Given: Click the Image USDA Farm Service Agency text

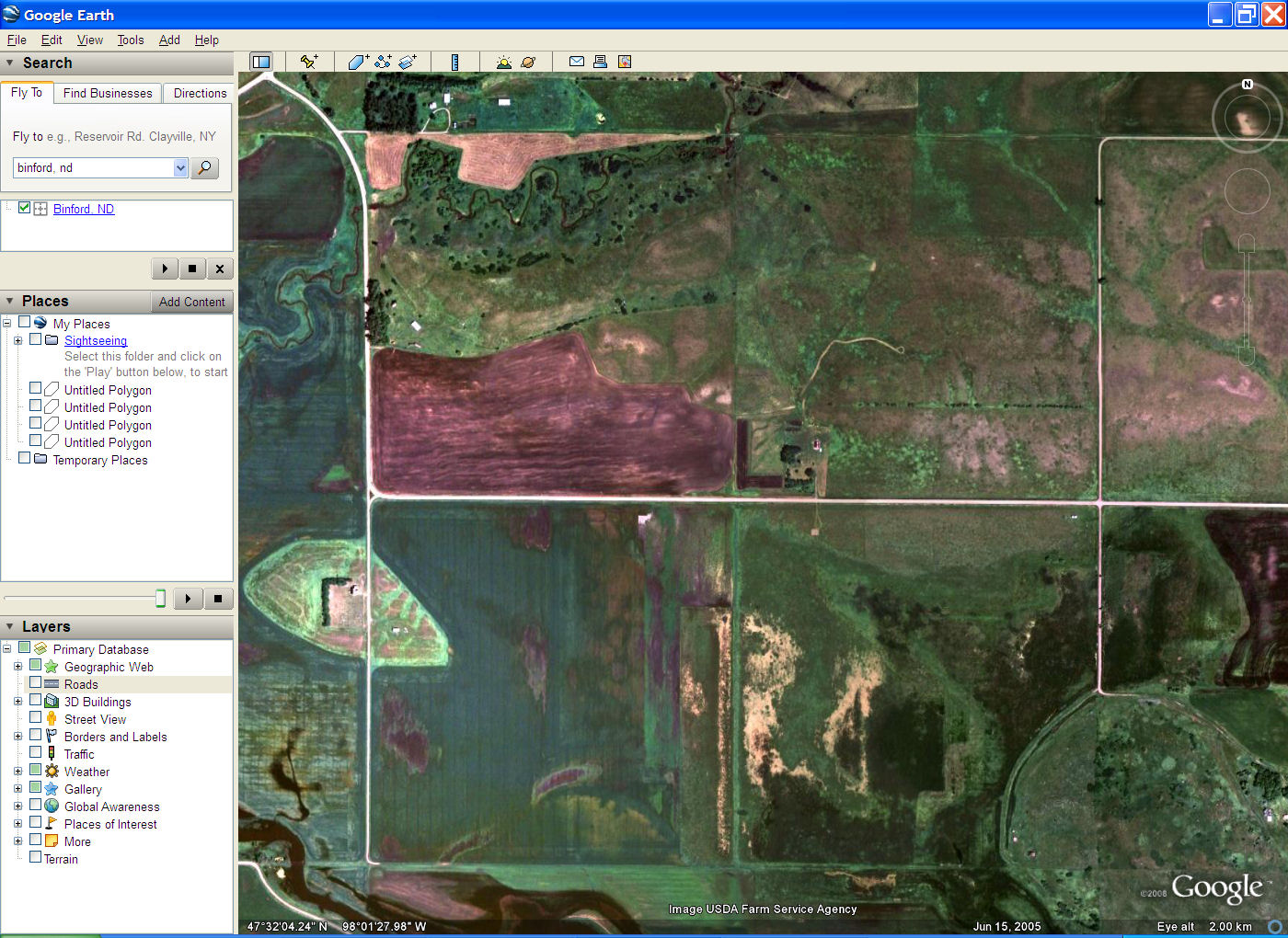Looking at the screenshot, I should (x=763, y=909).
